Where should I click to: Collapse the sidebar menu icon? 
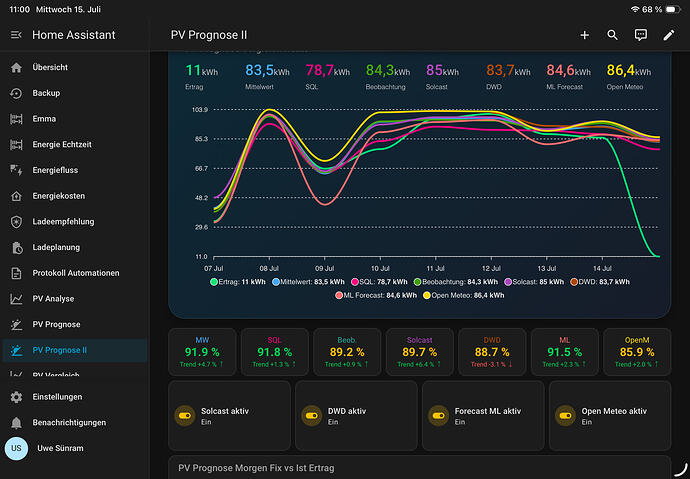click(16, 35)
